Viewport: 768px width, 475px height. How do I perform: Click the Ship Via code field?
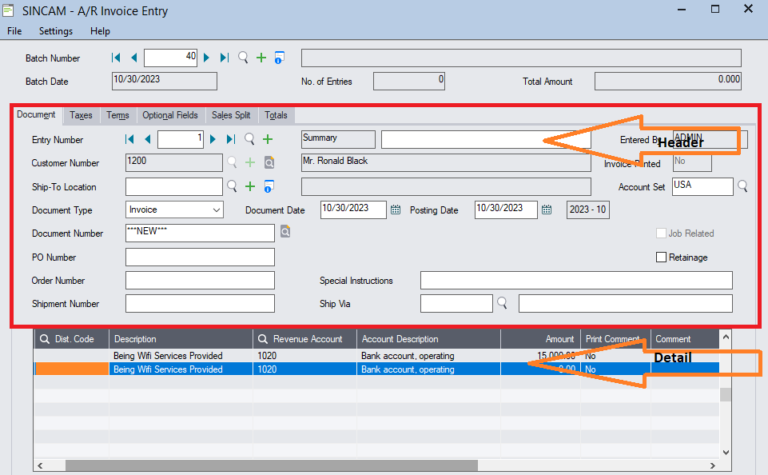coord(456,304)
